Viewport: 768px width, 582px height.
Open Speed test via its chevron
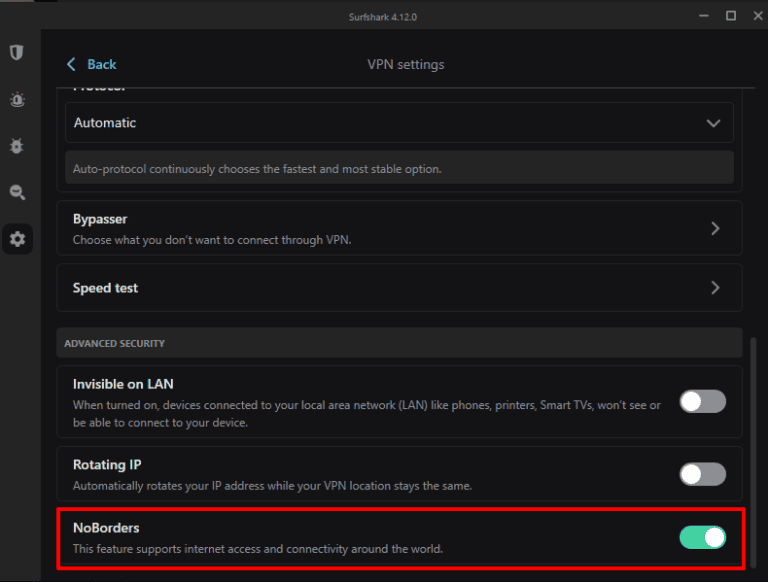tap(715, 288)
